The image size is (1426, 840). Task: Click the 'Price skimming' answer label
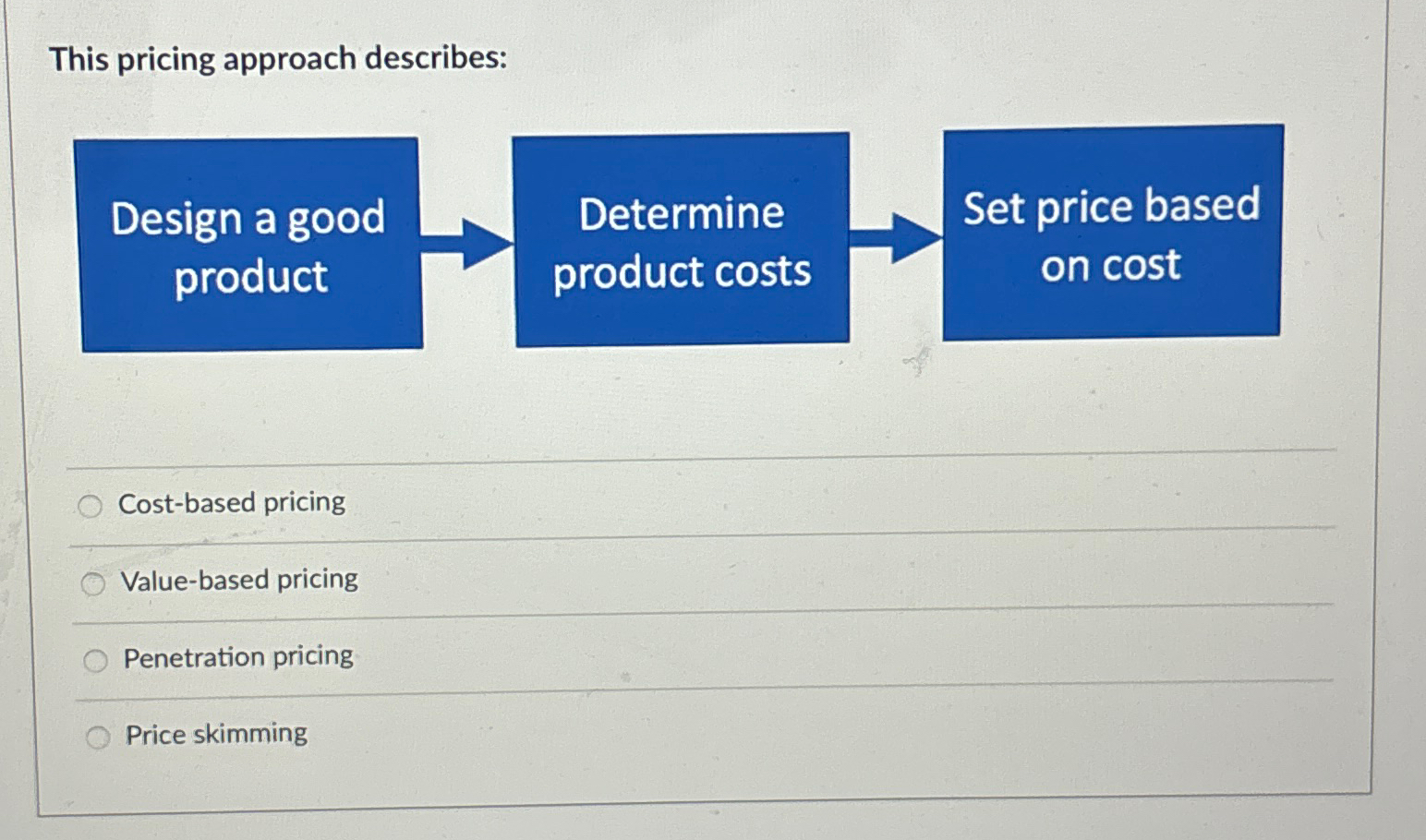coord(215,733)
